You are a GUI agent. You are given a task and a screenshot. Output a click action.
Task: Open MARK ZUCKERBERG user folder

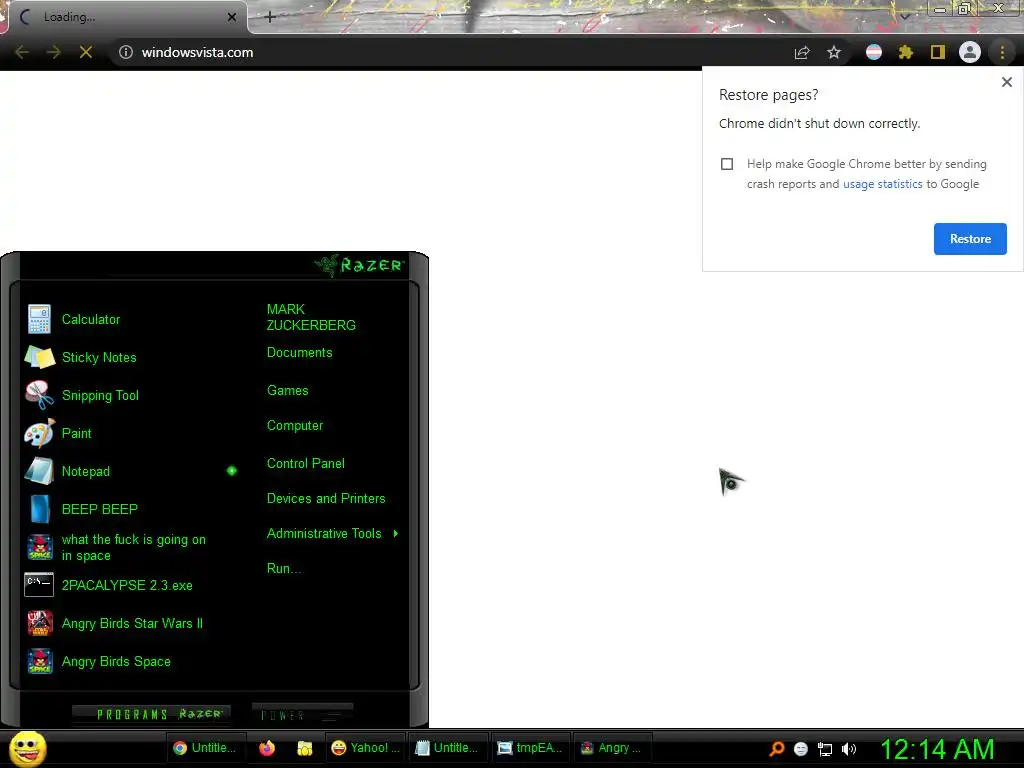(x=311, y=317)
